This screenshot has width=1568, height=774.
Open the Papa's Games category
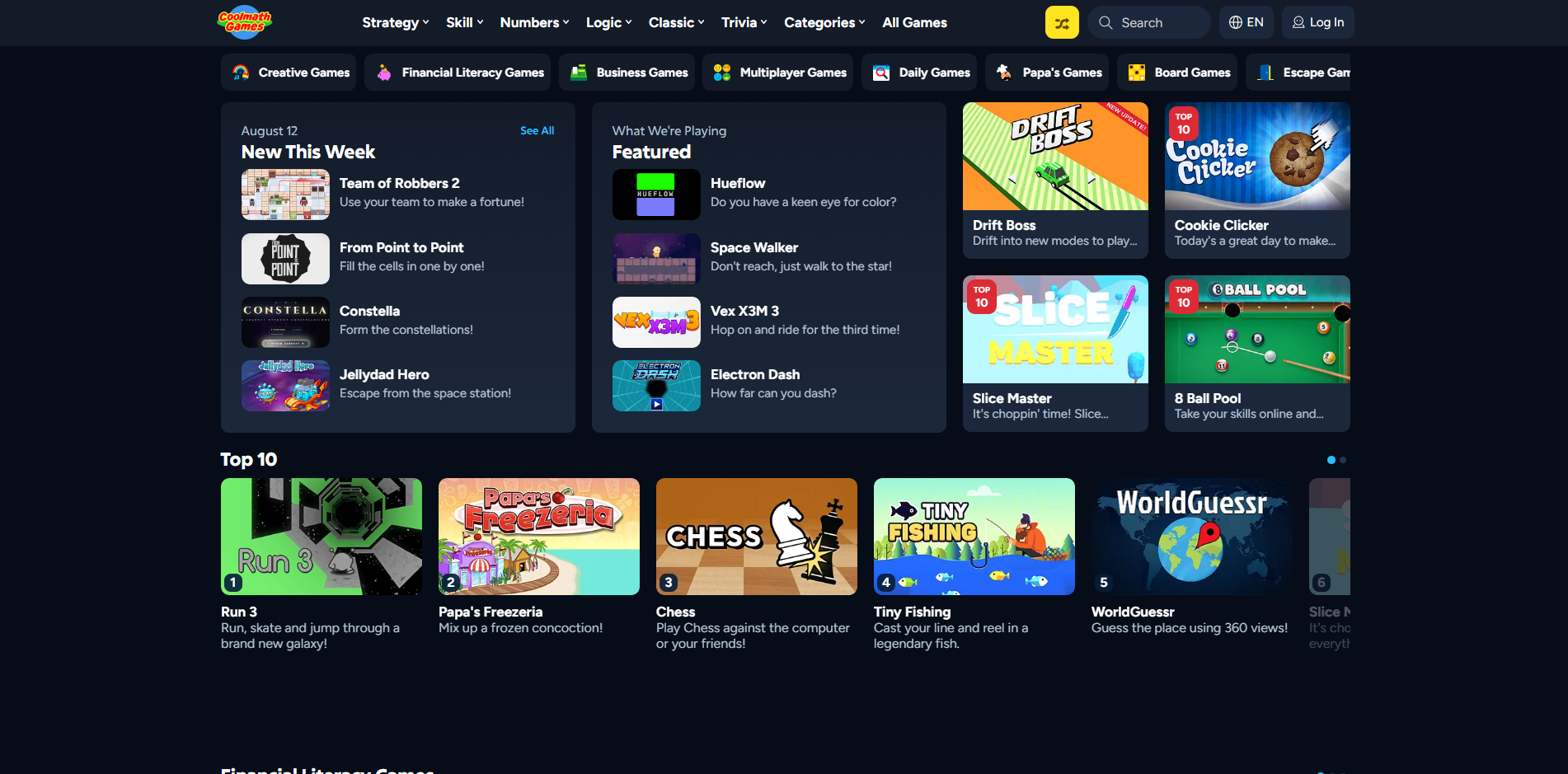click(1047, 73)
